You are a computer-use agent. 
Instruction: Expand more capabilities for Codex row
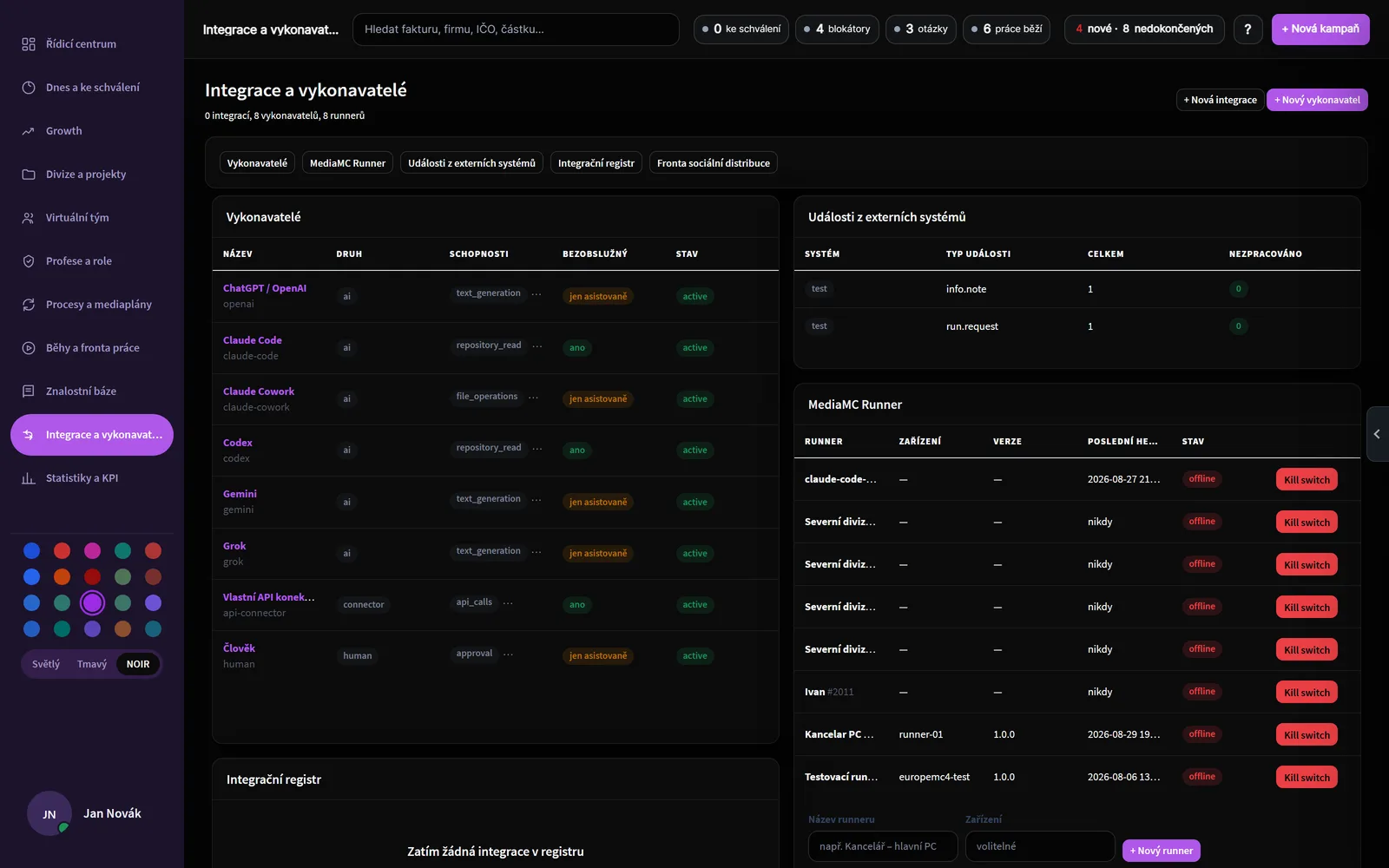click(x=537, y=449)
